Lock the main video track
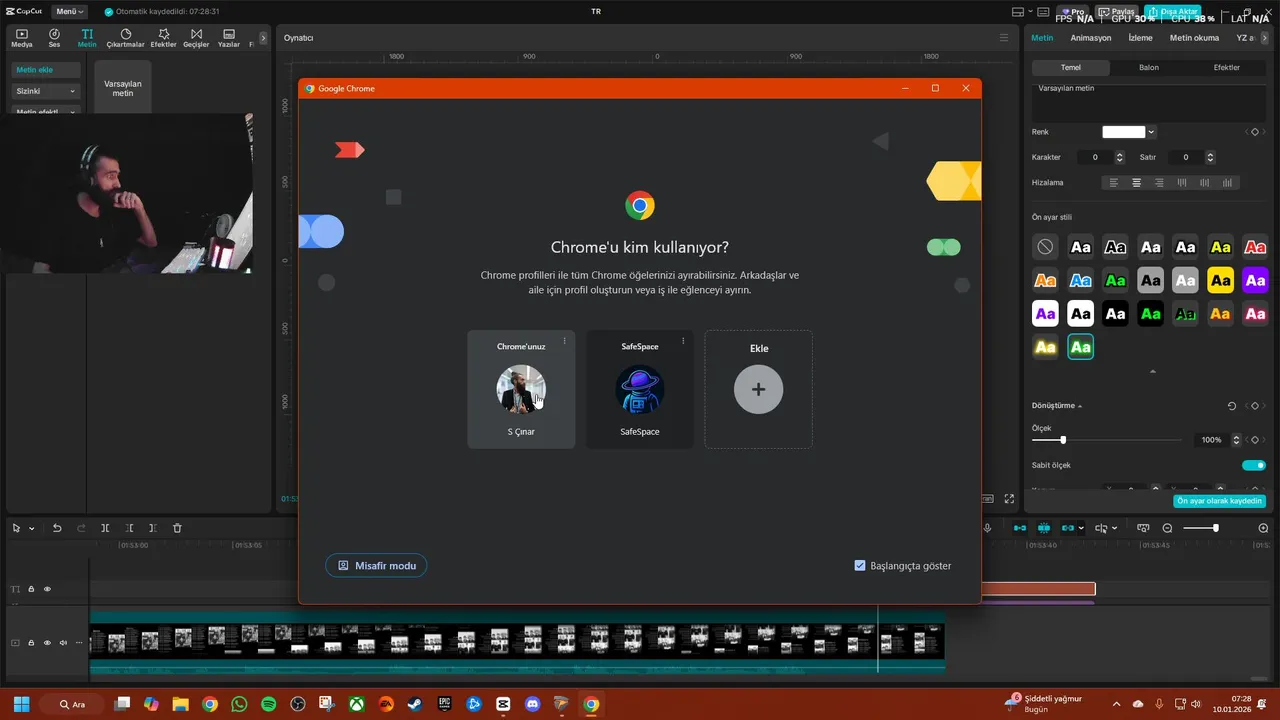 click(31, 643)
